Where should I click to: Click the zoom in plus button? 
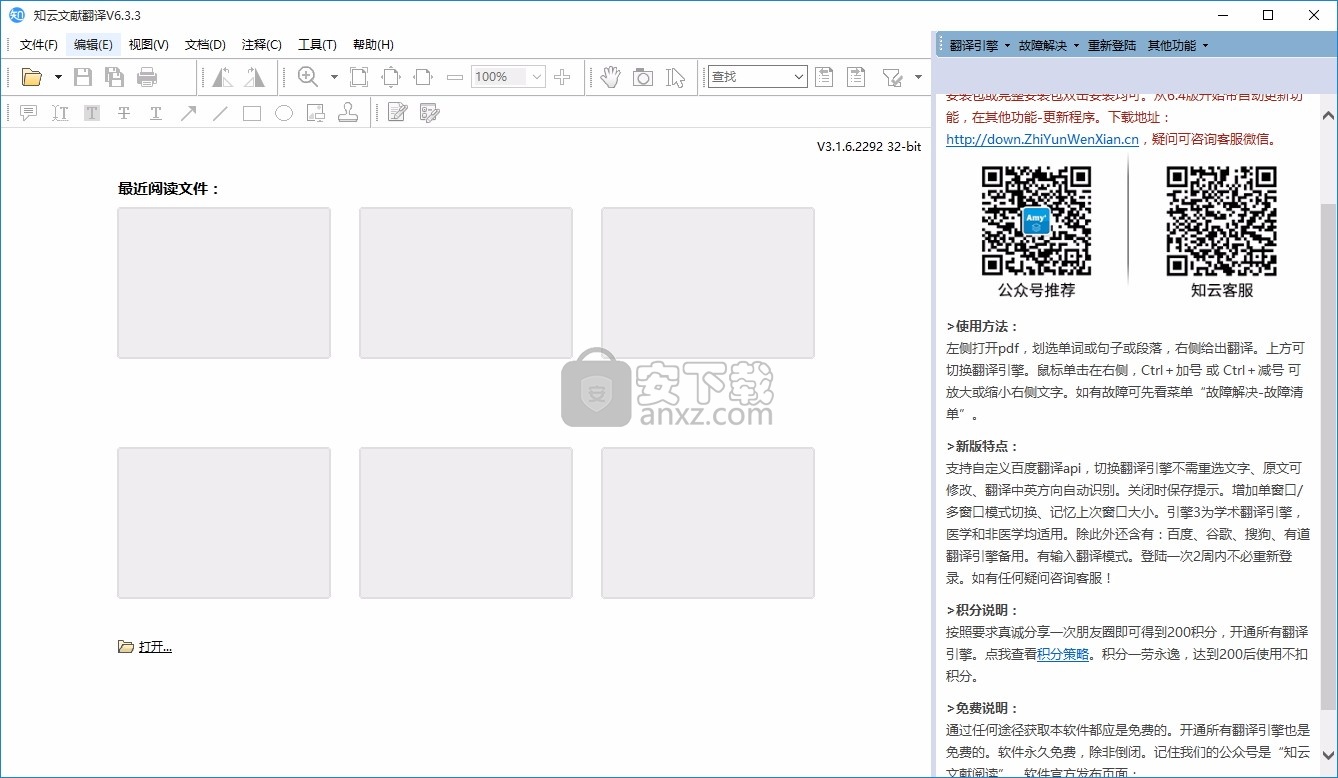[562, 77]
